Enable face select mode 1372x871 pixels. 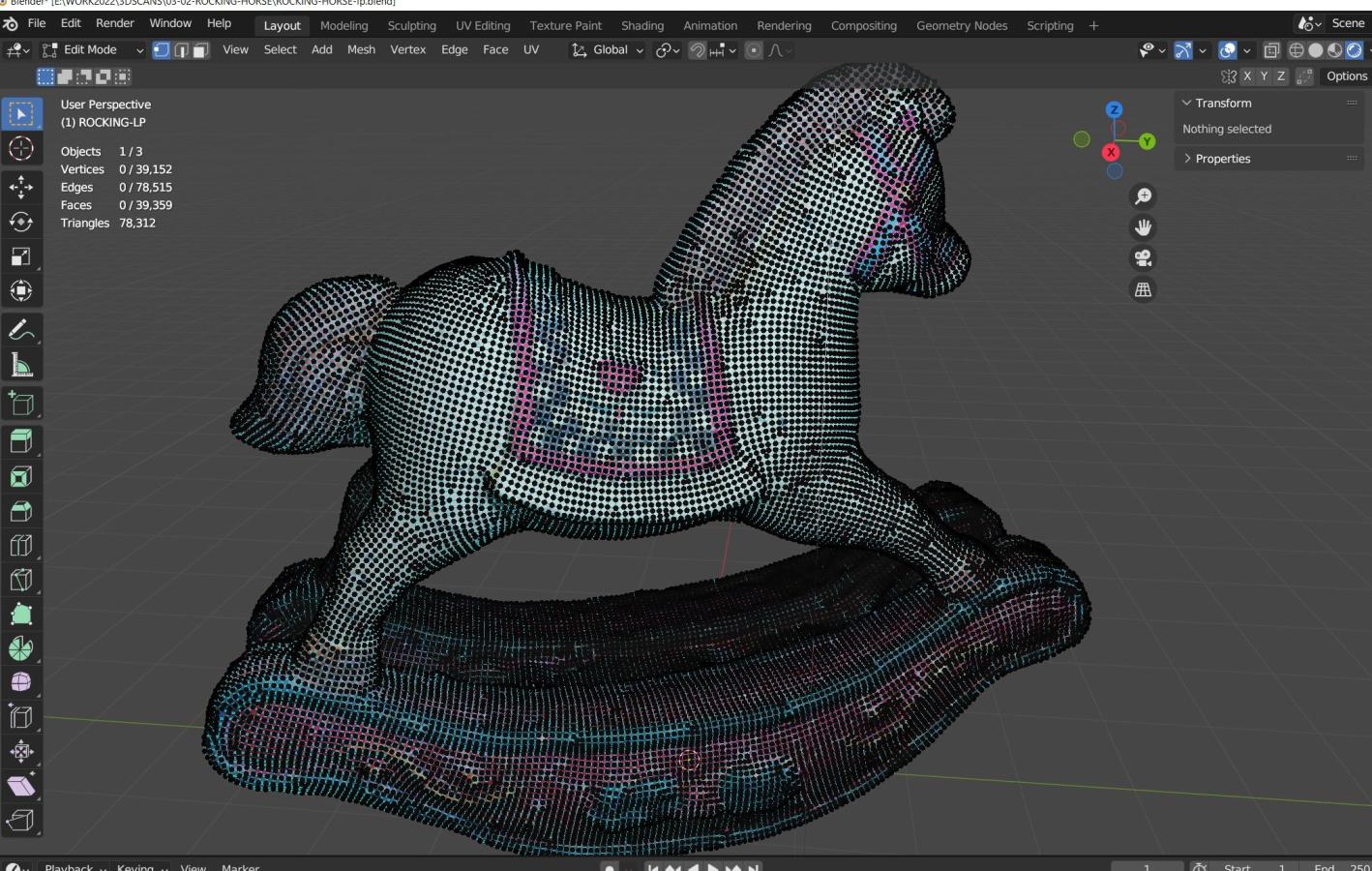(200, 50)
